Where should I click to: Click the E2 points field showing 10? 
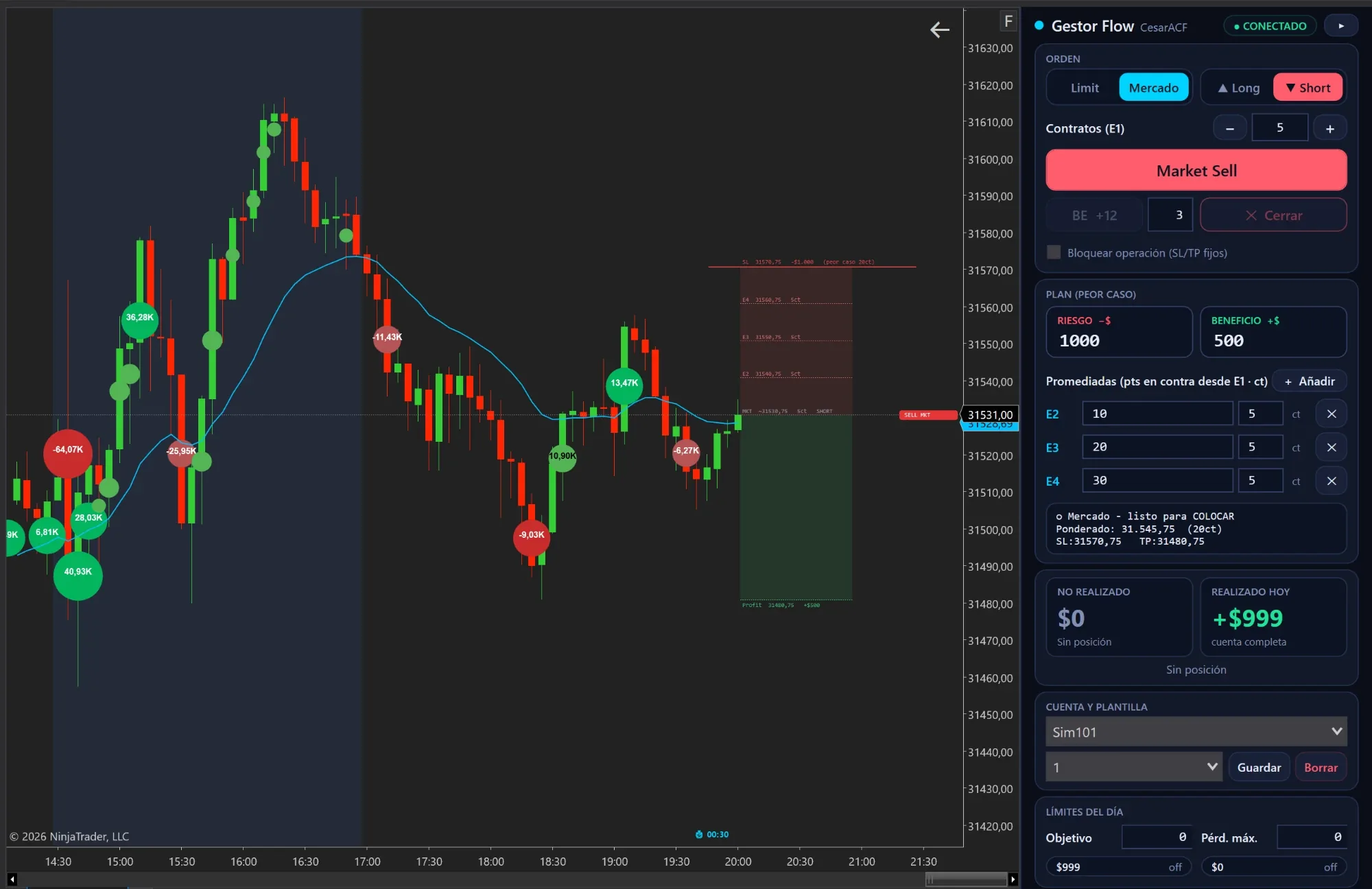coord(1157,414)
